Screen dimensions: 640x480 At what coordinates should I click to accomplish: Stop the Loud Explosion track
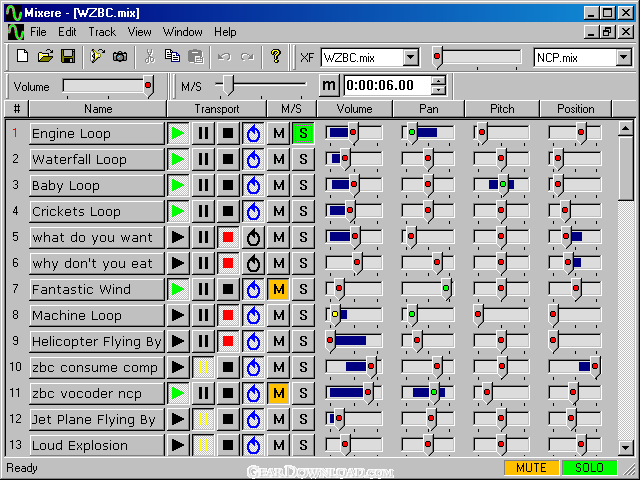(228, 445)
